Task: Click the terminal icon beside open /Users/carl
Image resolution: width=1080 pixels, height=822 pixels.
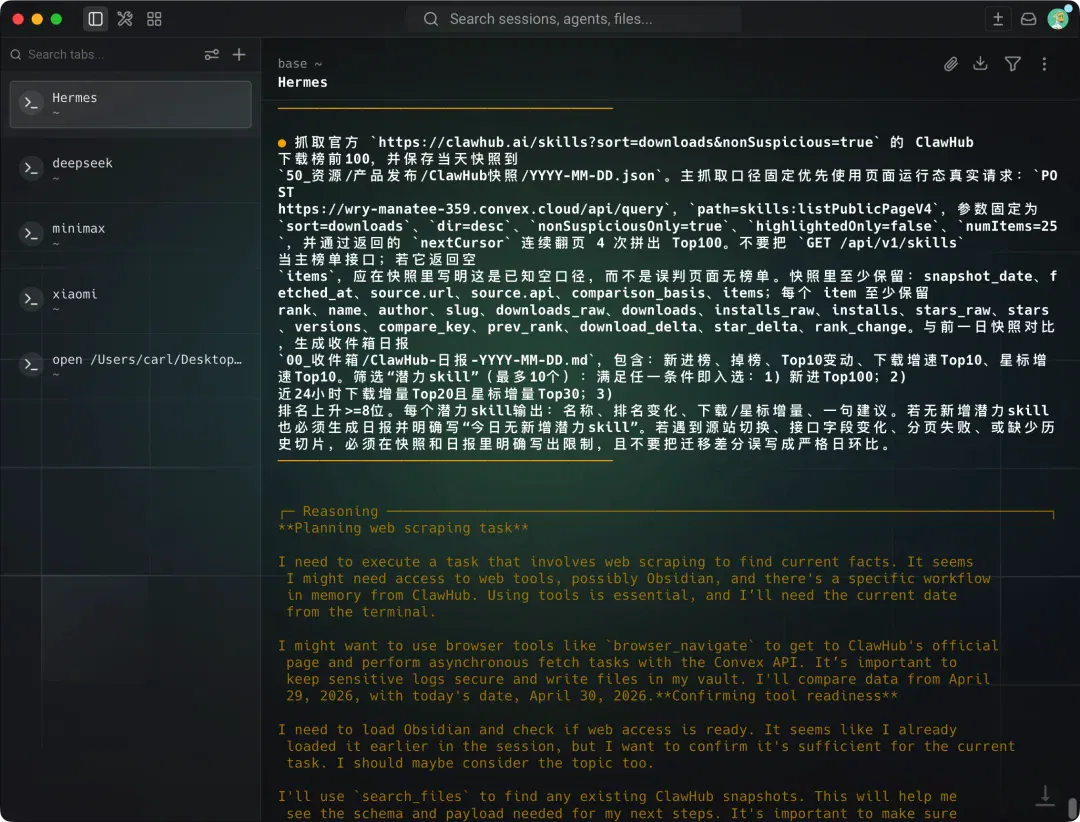Action: [31, 364]
